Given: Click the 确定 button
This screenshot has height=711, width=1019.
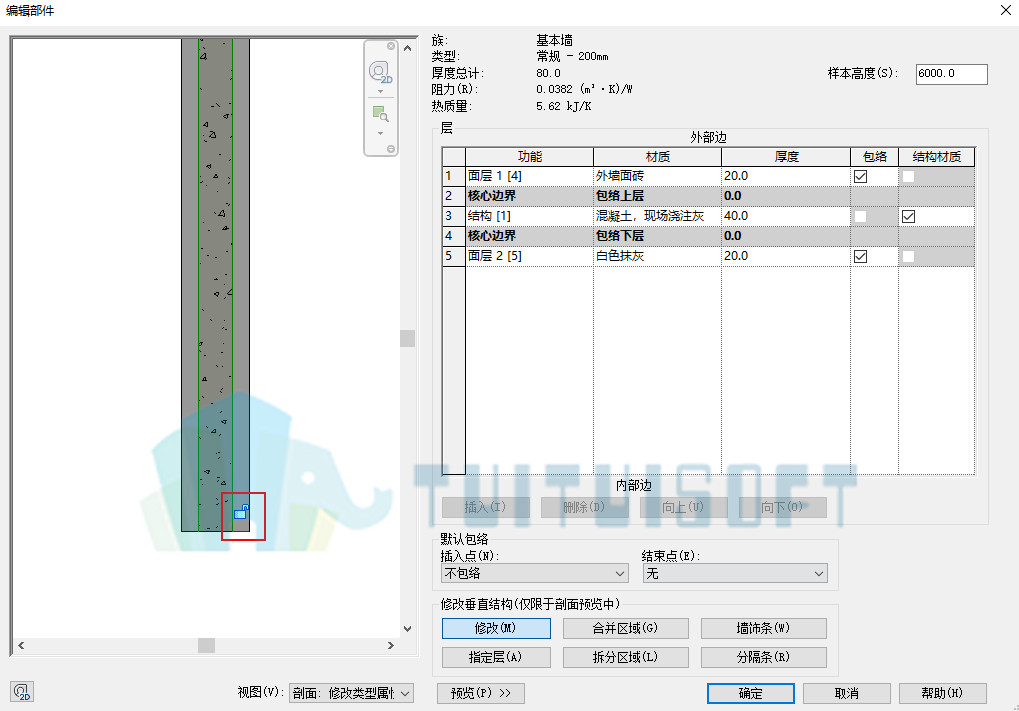Looking at the screenshot, I should [751, 693].
